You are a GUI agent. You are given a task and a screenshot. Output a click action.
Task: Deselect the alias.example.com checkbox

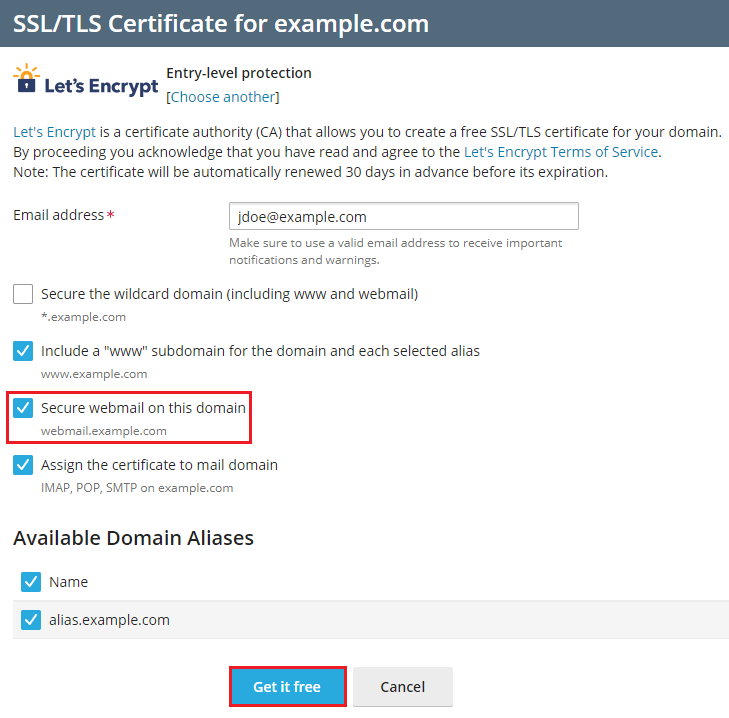coord(31,620)
